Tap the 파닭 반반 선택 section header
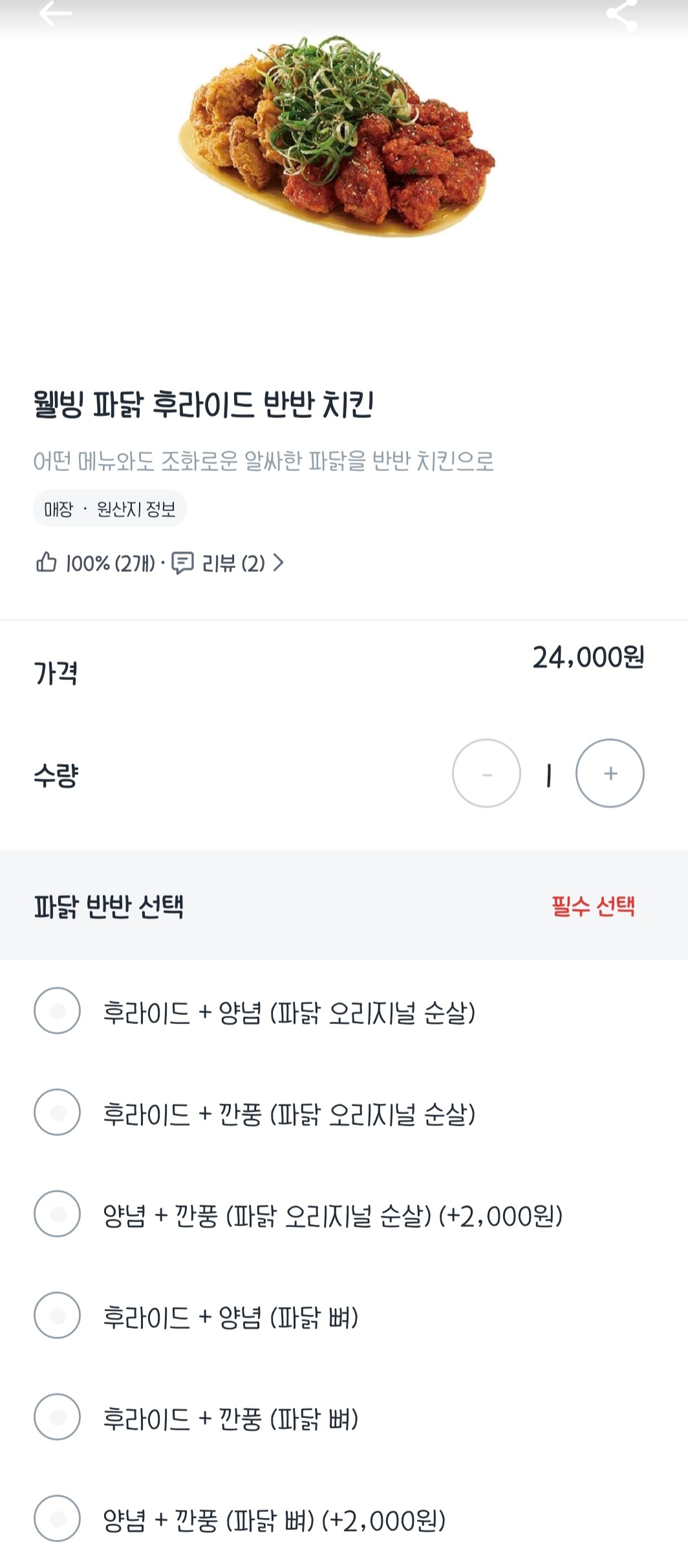The height and width of the screenshot is (1568, 688). [109, 906]
